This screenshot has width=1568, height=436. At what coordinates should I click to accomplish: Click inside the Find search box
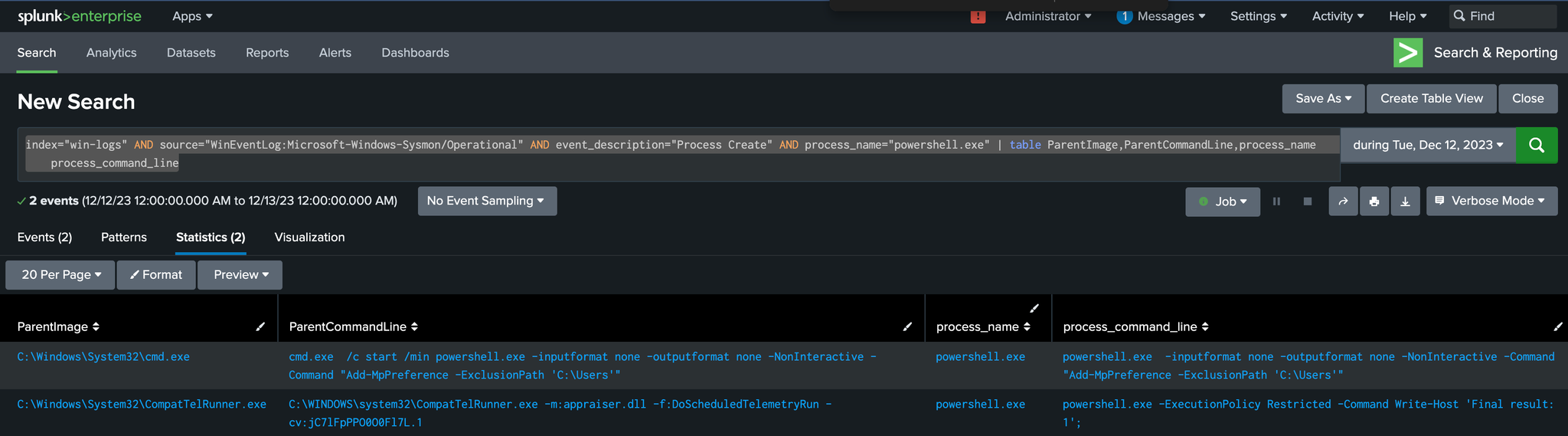click(x=1503, y=16)
